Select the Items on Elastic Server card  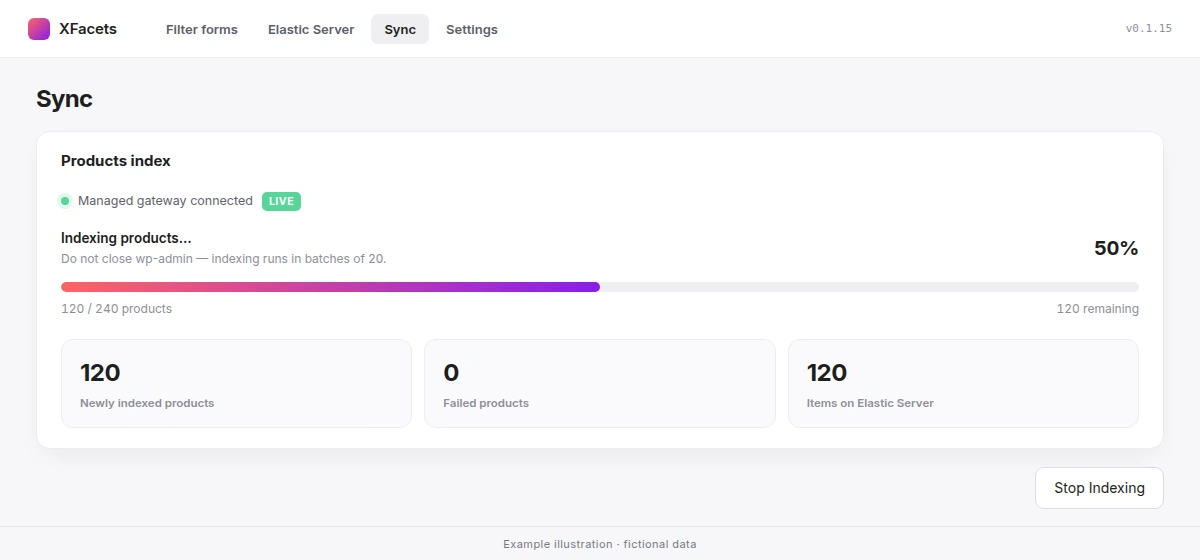click(x=963, y=383)
